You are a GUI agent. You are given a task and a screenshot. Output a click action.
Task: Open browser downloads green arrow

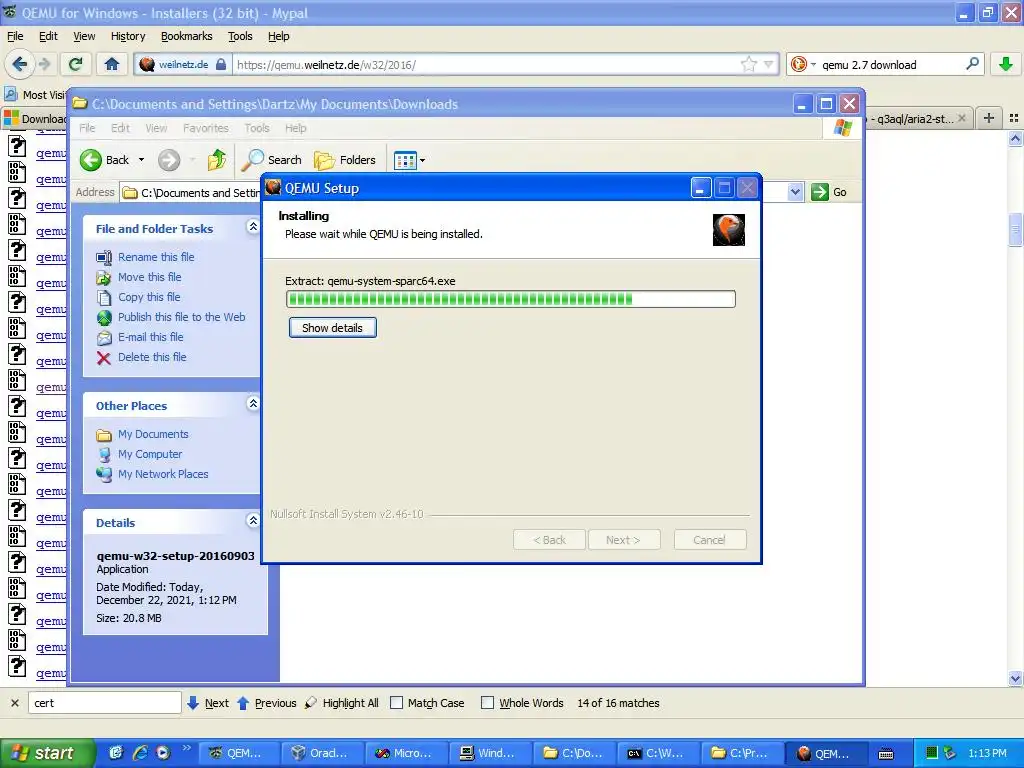[1006, 64]
